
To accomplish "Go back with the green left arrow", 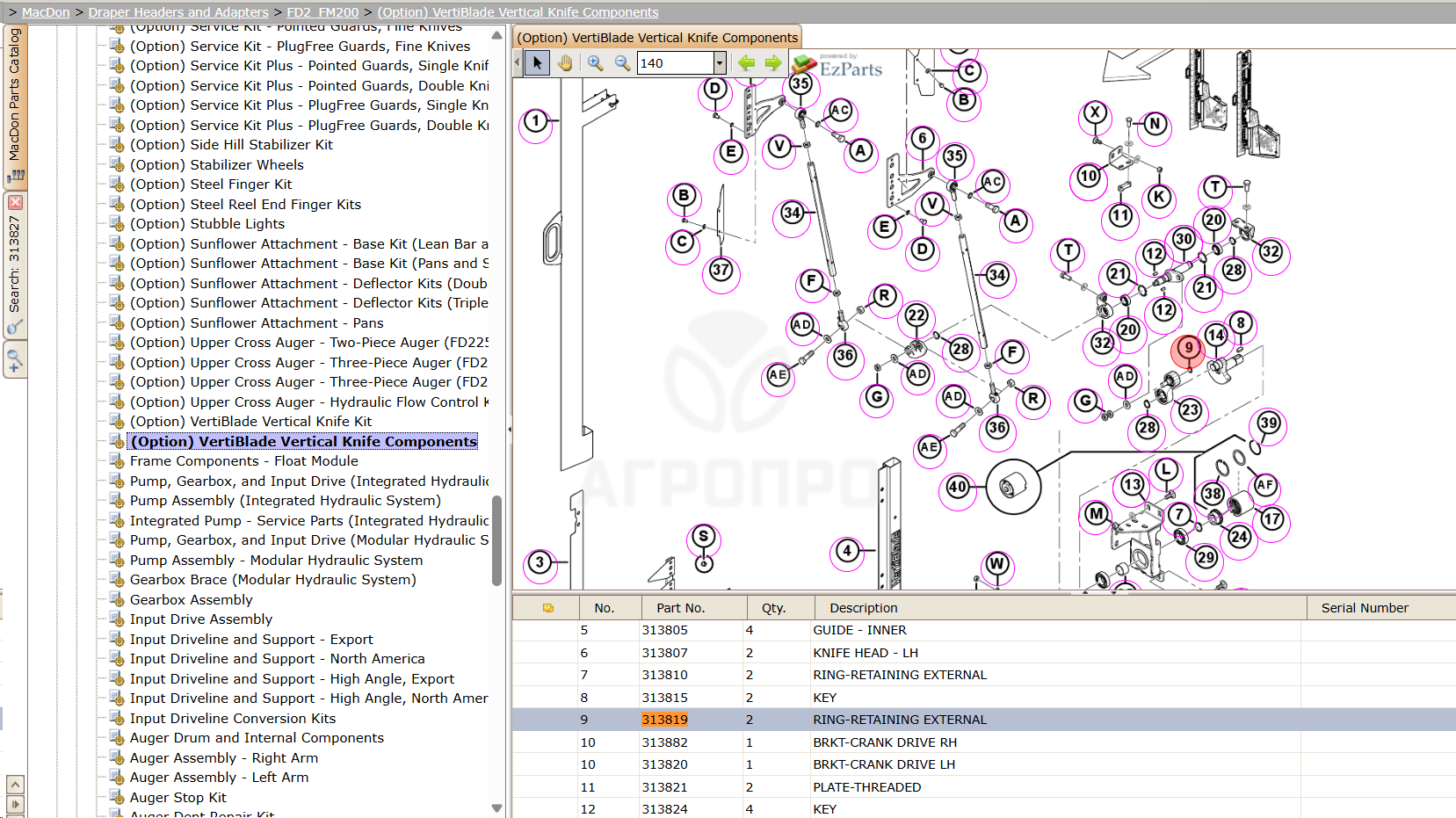I will (x=746, y=63).
